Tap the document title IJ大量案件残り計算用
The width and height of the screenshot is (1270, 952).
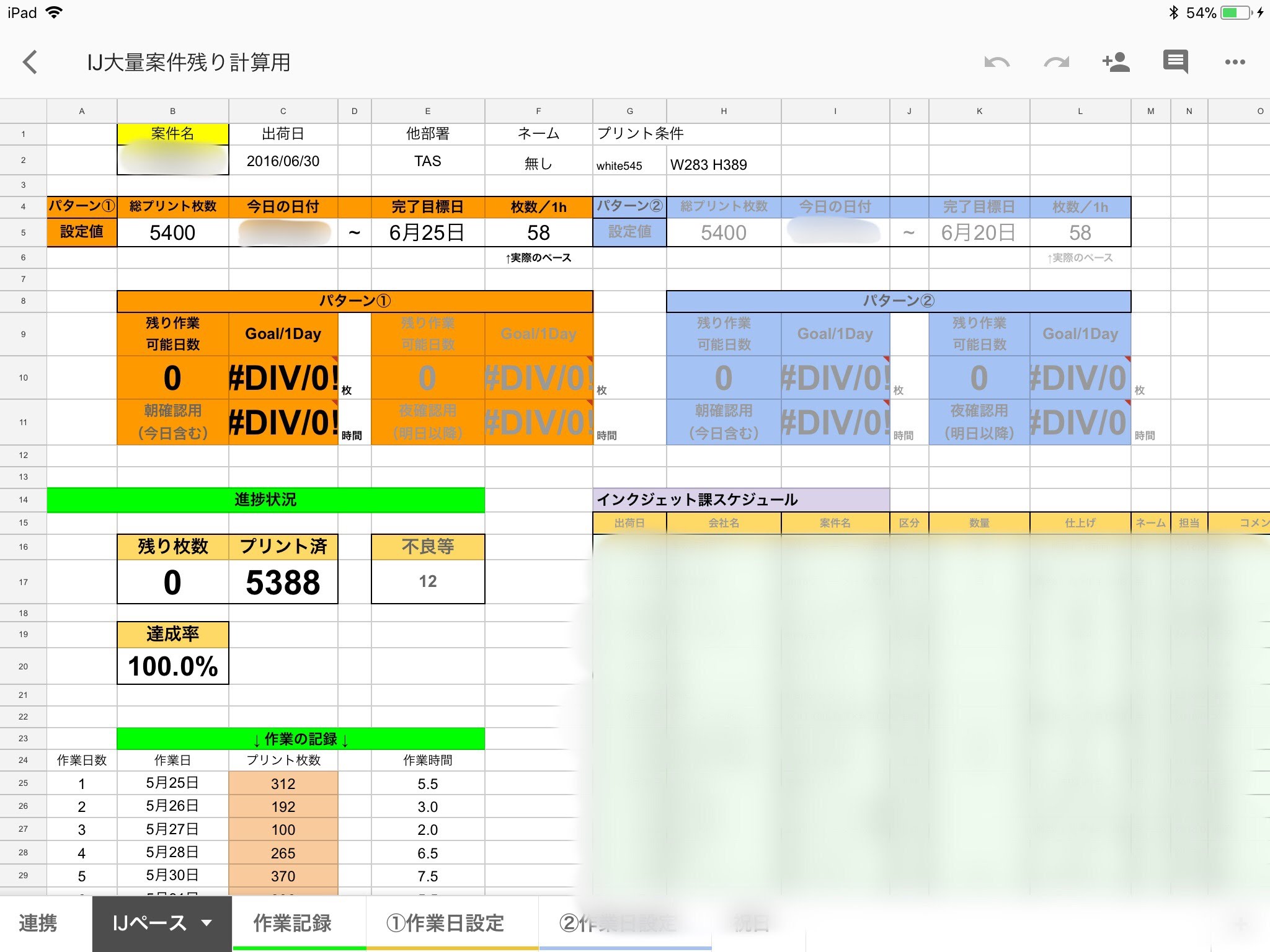point(189,63)
